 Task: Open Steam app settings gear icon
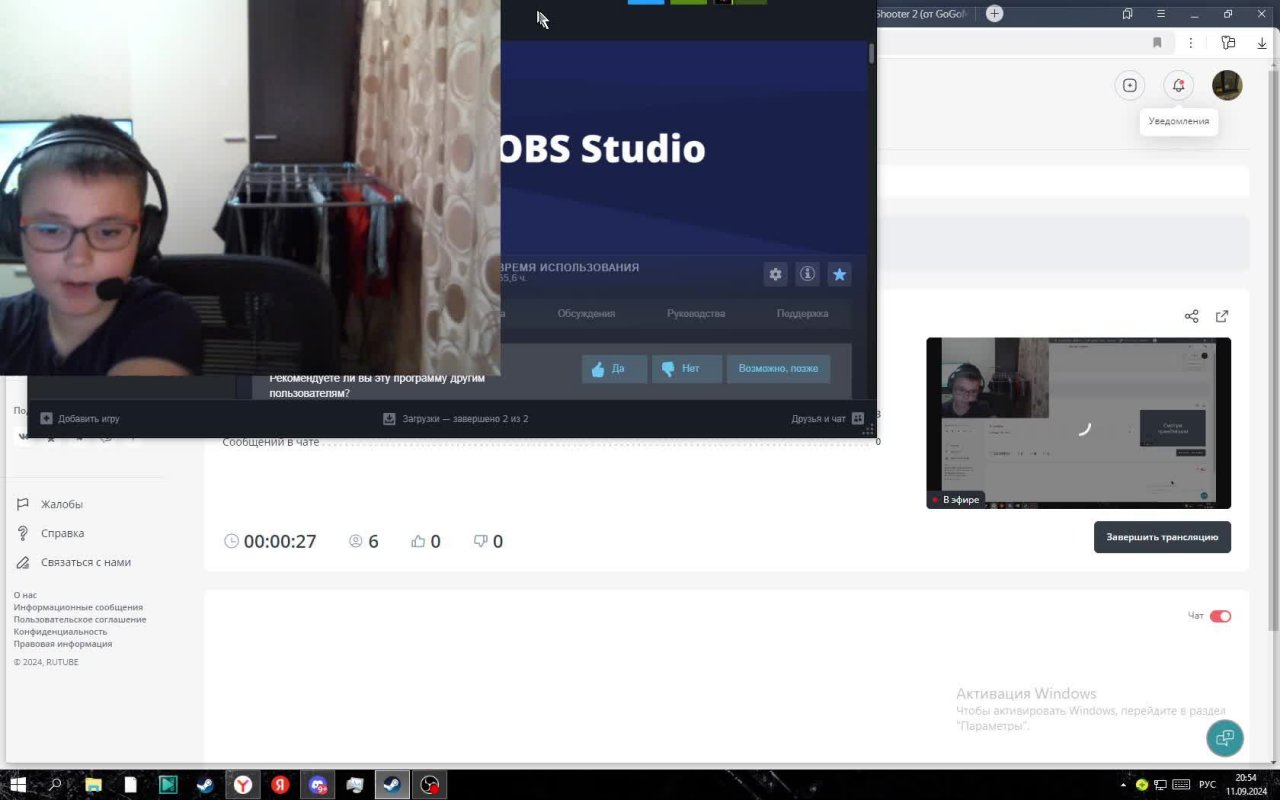775,274
